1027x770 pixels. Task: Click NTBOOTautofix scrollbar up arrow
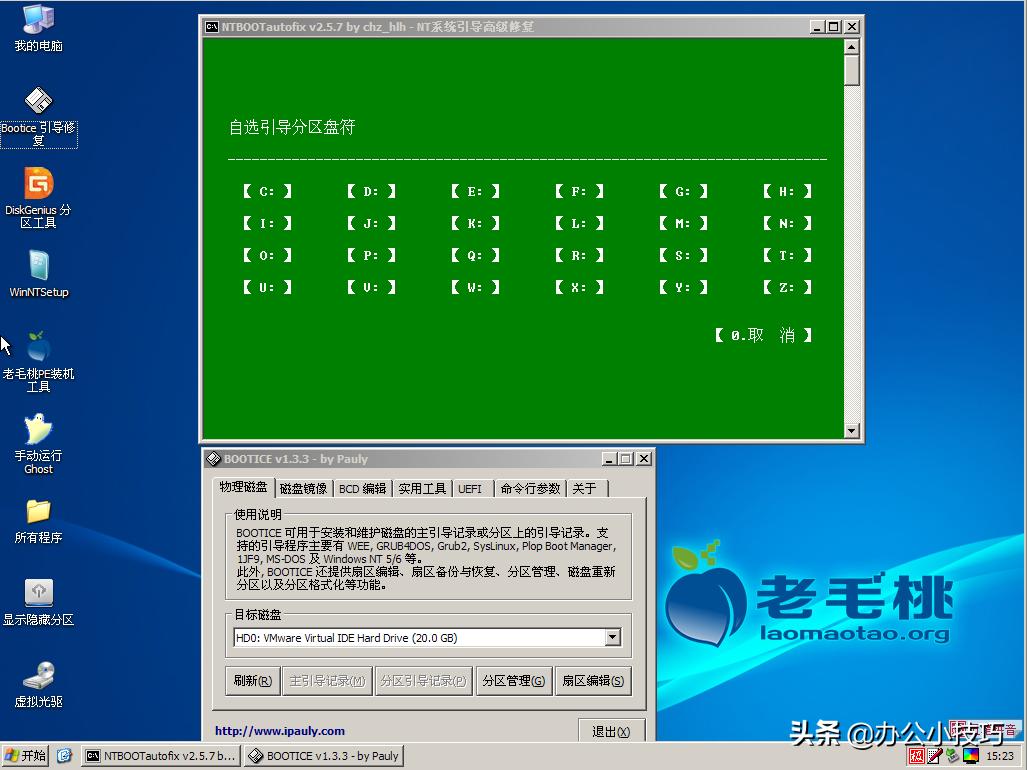point(851,46)
